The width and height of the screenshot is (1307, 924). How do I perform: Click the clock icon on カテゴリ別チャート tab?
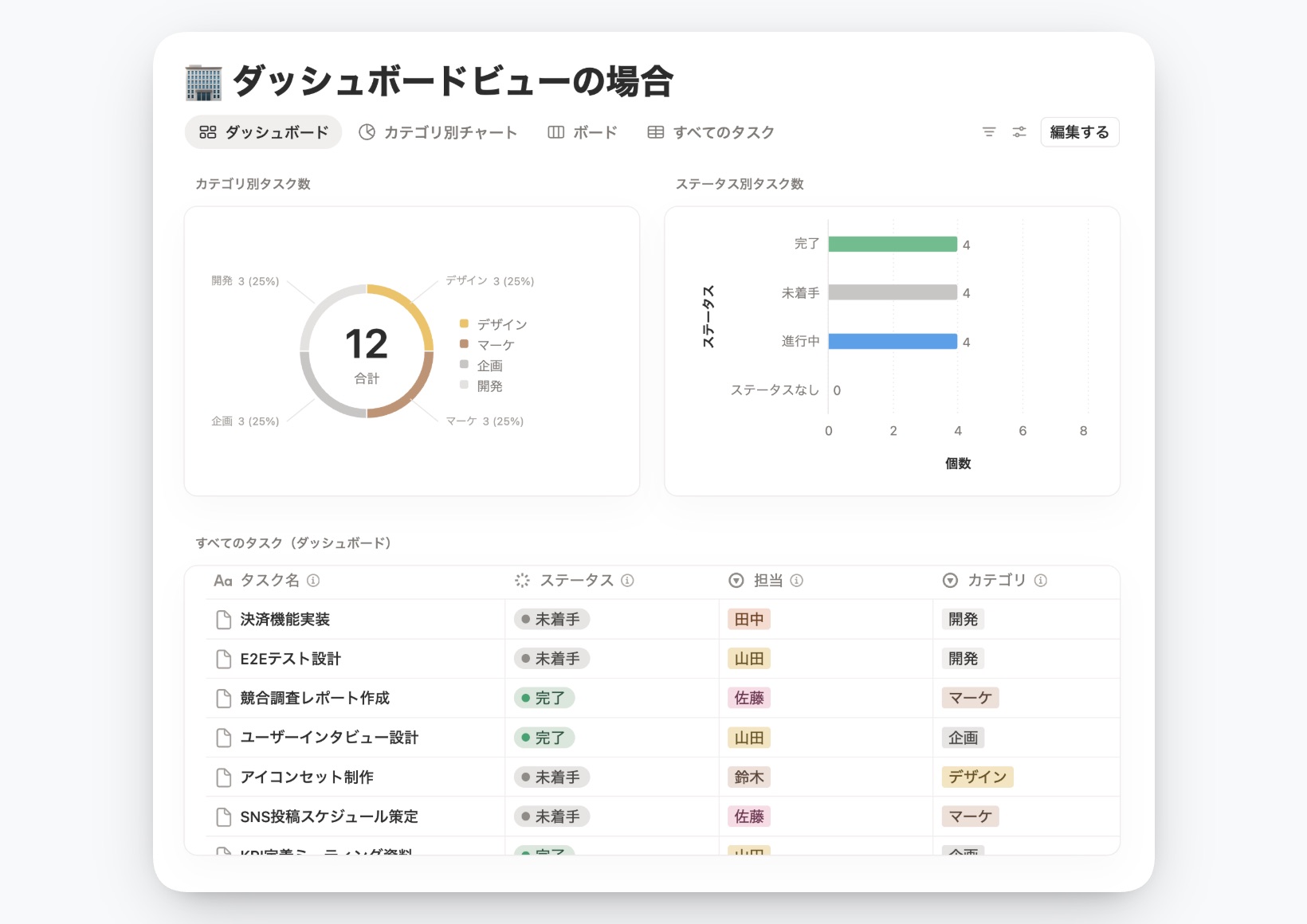click(366, 132)
